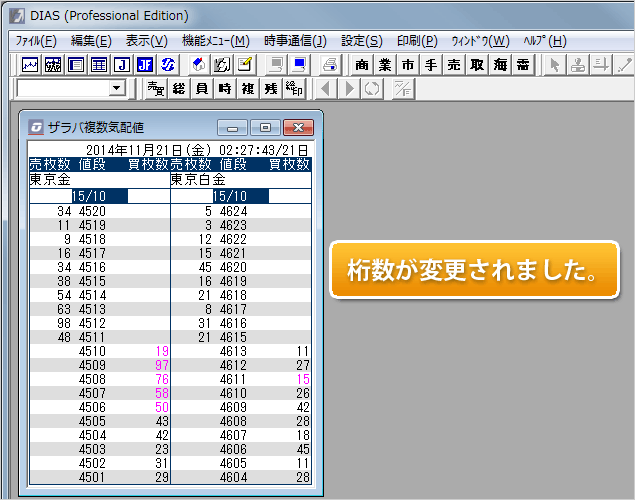
Task: Click the 時 icon in second toolbar
Action: [225, 89]
